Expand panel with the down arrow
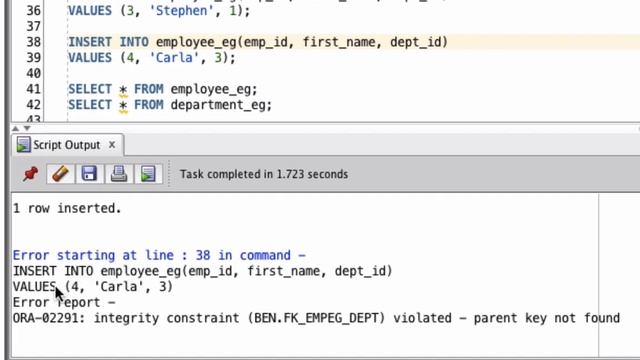 (27, 128)
